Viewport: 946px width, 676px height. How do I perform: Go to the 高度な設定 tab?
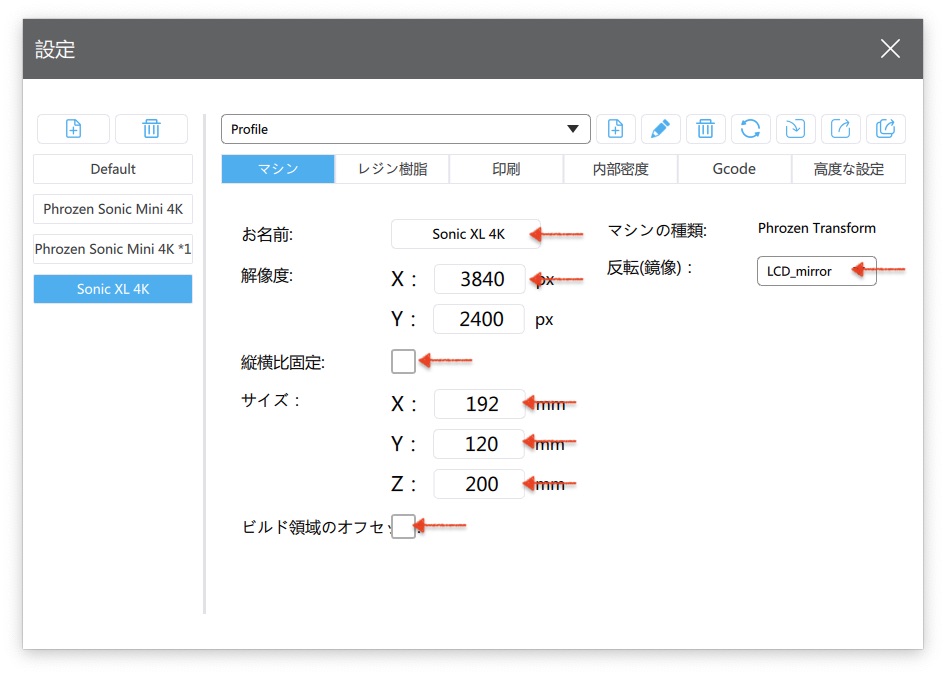(848, 169)
